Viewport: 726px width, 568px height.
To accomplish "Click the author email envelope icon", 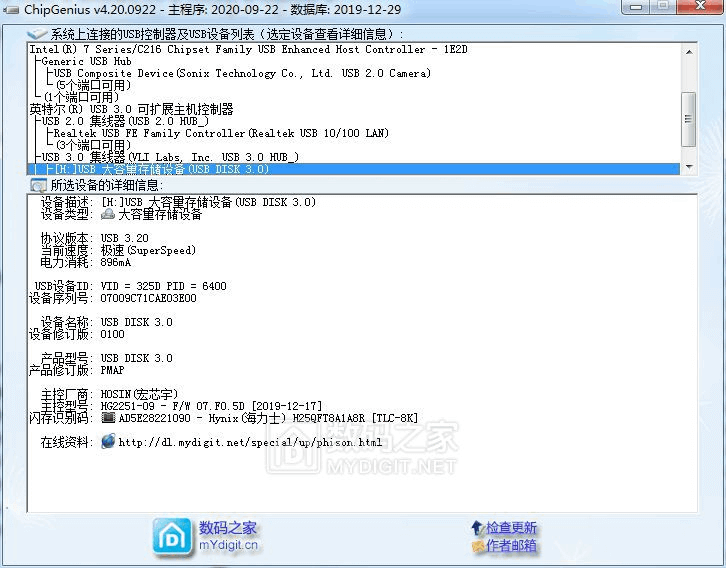I will click(x=477, y=546).
